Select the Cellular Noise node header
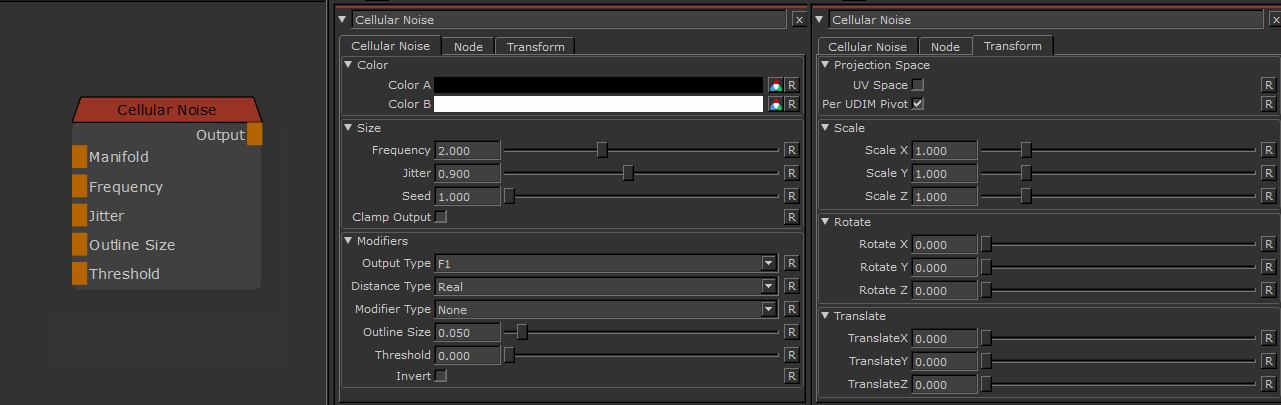 tap(167, 110)
